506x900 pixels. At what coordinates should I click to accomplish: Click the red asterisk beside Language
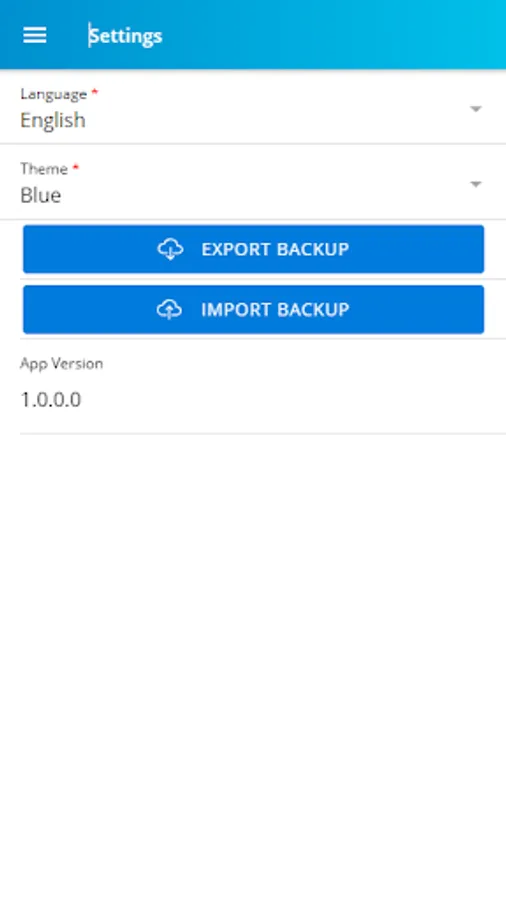click(95, 91)
